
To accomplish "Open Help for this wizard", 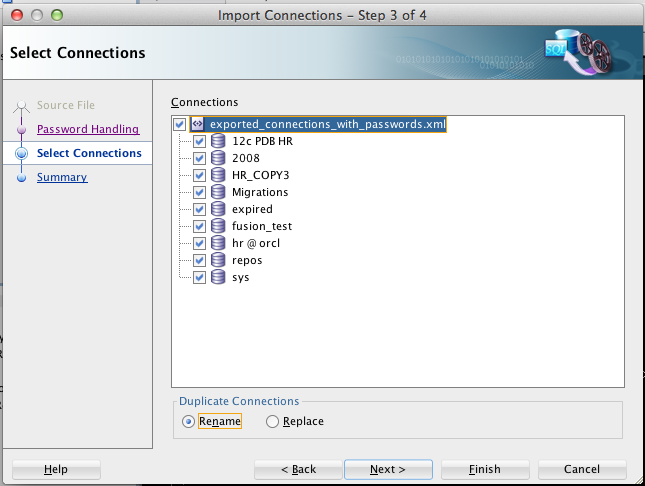I will click(x=56, y=470).
